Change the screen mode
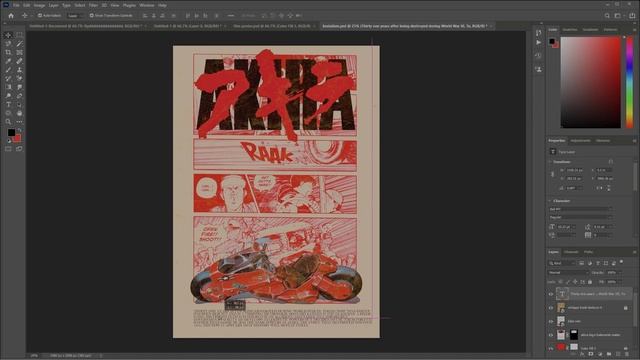The width and height of the screenshot is (640, 360). pyautogui.click(x=19, y=149)
